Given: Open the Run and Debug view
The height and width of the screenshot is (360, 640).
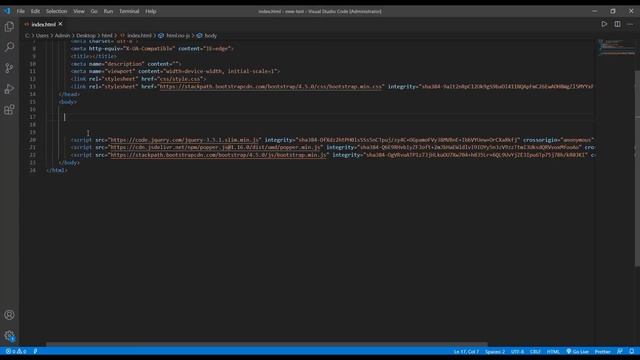Looking at the screenshot, I should point(9,89).
